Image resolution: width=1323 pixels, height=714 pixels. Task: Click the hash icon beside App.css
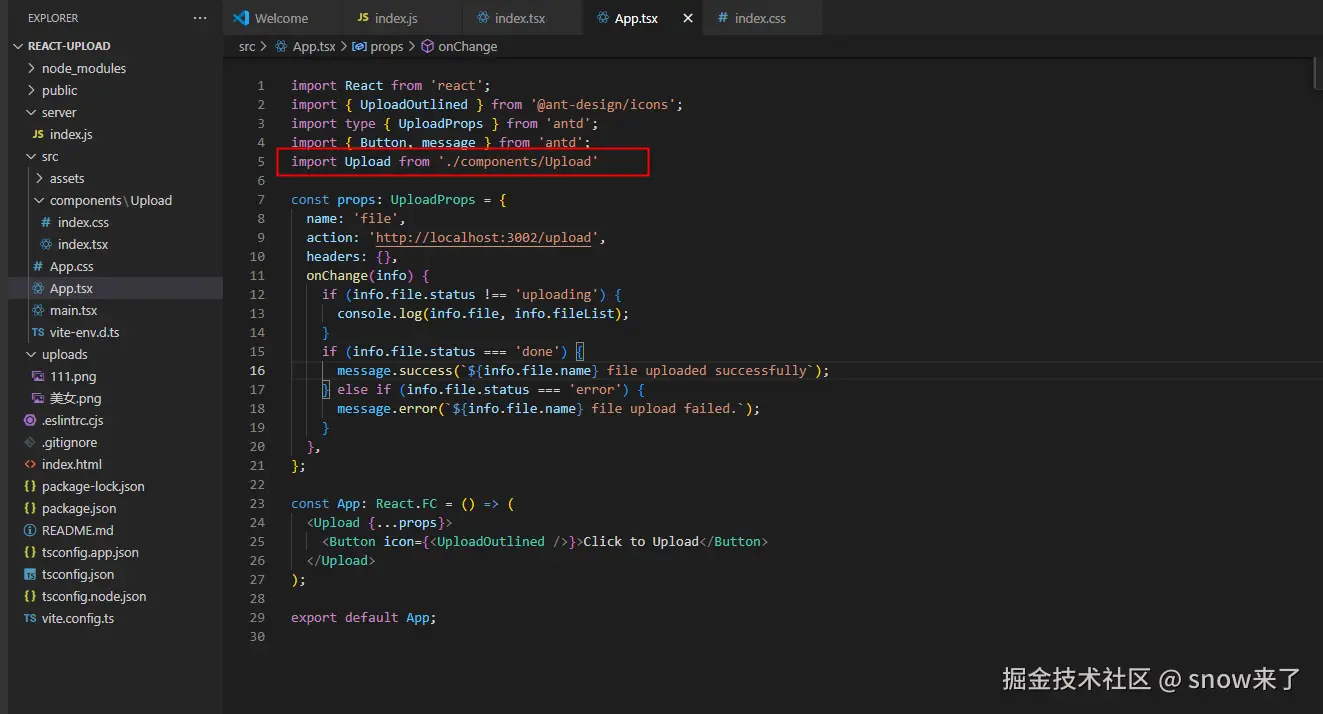point(37,266)
